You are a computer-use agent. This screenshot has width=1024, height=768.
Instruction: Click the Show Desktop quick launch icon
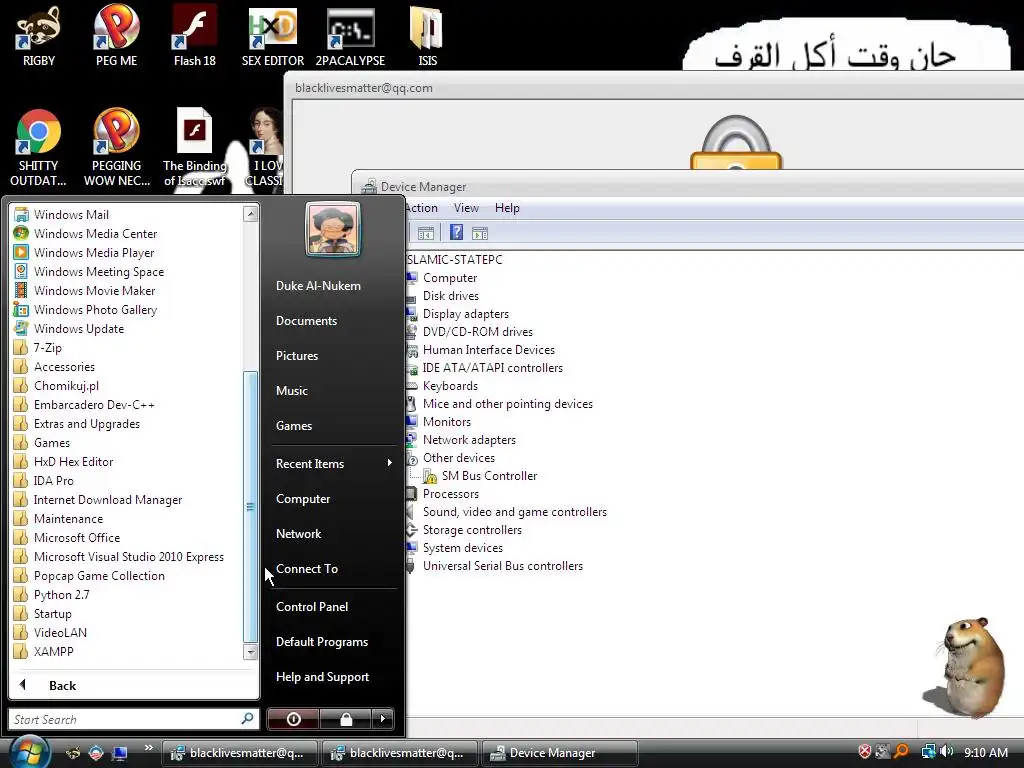120,753
